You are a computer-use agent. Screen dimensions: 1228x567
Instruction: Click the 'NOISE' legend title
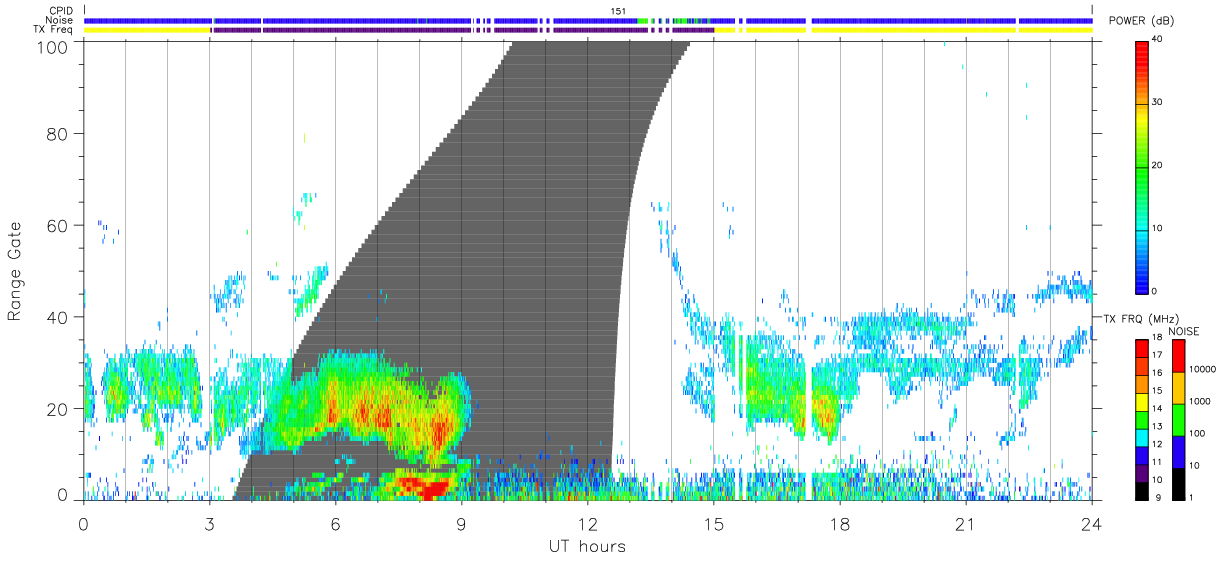tap(1184, 331)
